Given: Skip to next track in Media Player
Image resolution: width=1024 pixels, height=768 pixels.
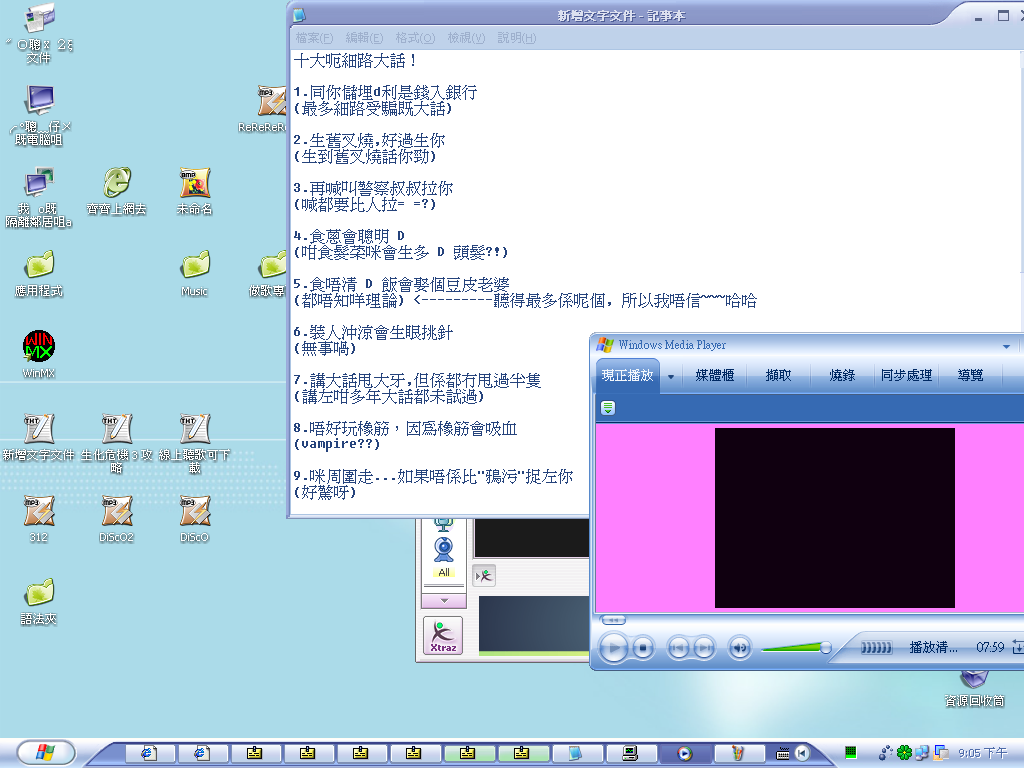Looking at the screenshot, I should click(704, 648).
